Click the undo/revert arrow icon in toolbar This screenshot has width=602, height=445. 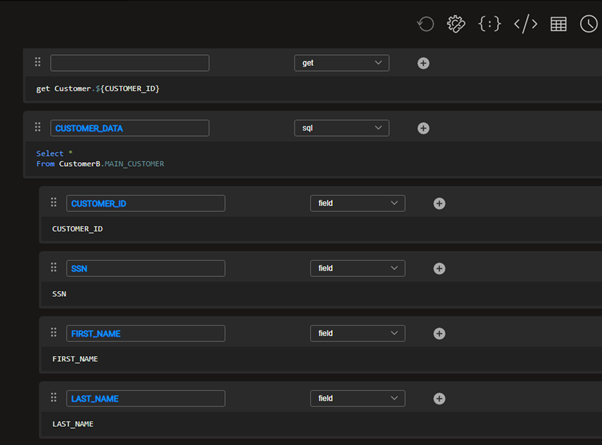[426, 24]
